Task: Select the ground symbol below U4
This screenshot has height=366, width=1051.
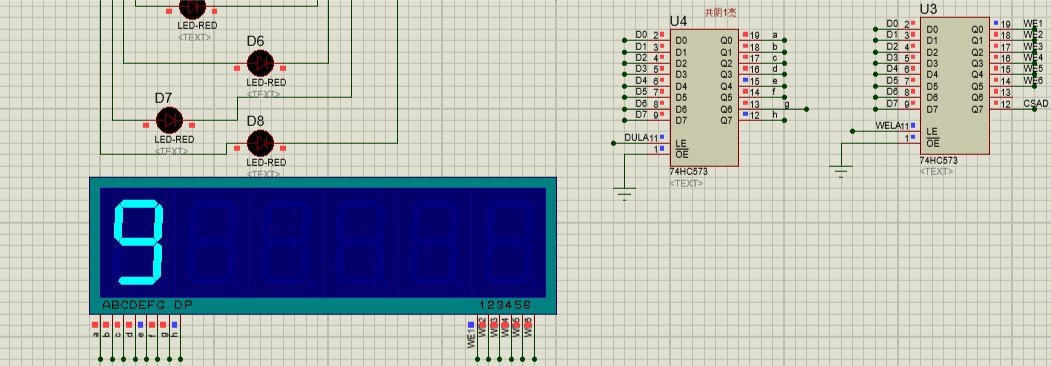Action: pos(624,194)
